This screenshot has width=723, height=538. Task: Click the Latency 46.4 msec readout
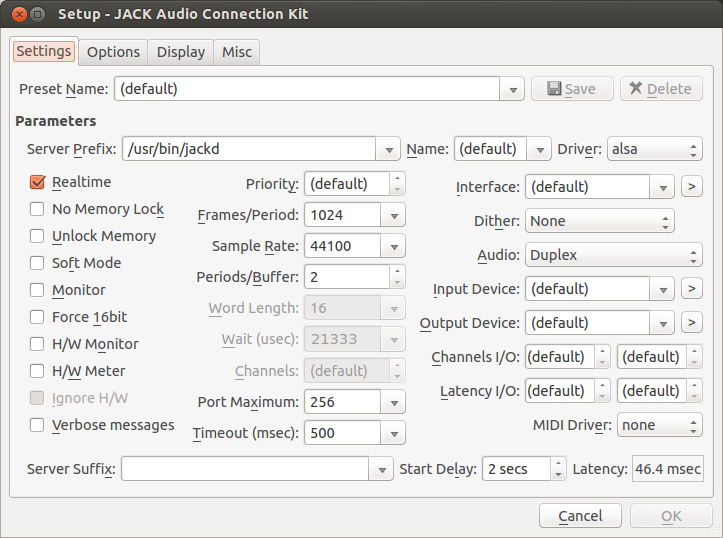[668, 469]
